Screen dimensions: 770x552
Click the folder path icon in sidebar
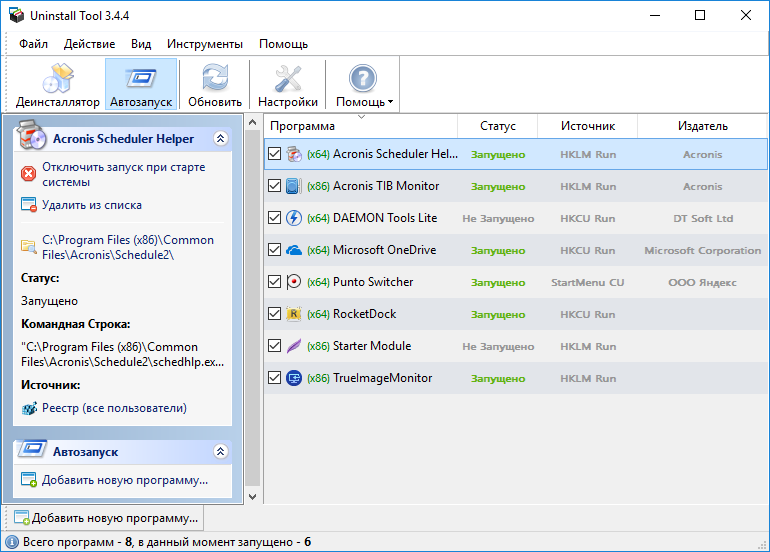[29, 247]
